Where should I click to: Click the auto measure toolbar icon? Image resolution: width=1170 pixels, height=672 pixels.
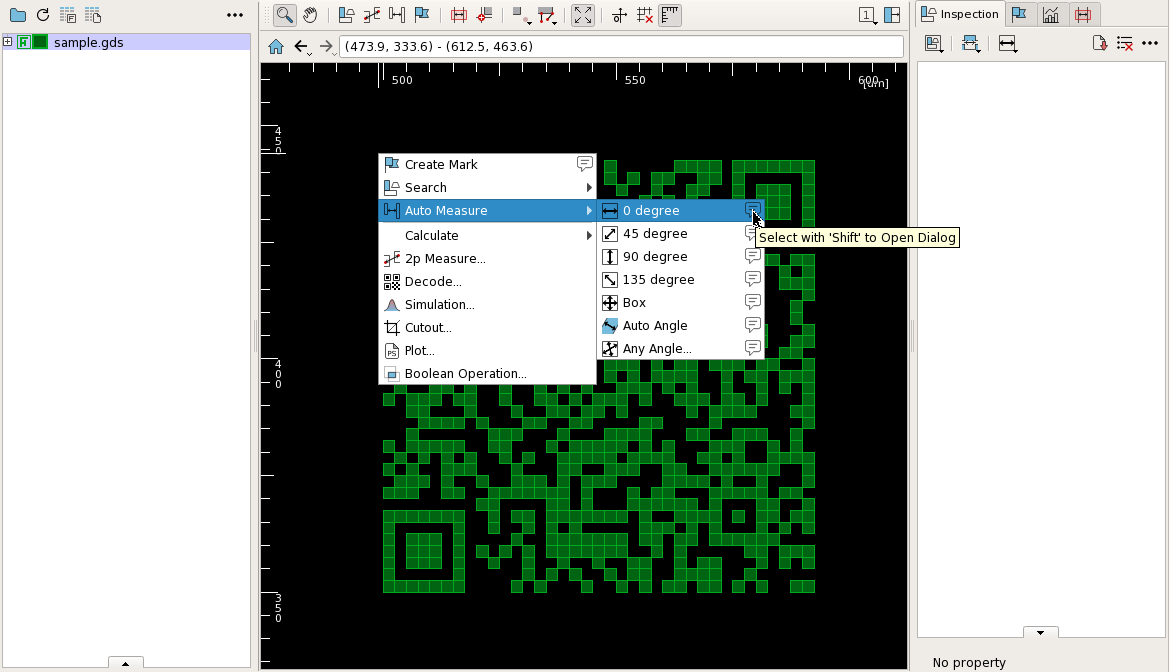397,15
